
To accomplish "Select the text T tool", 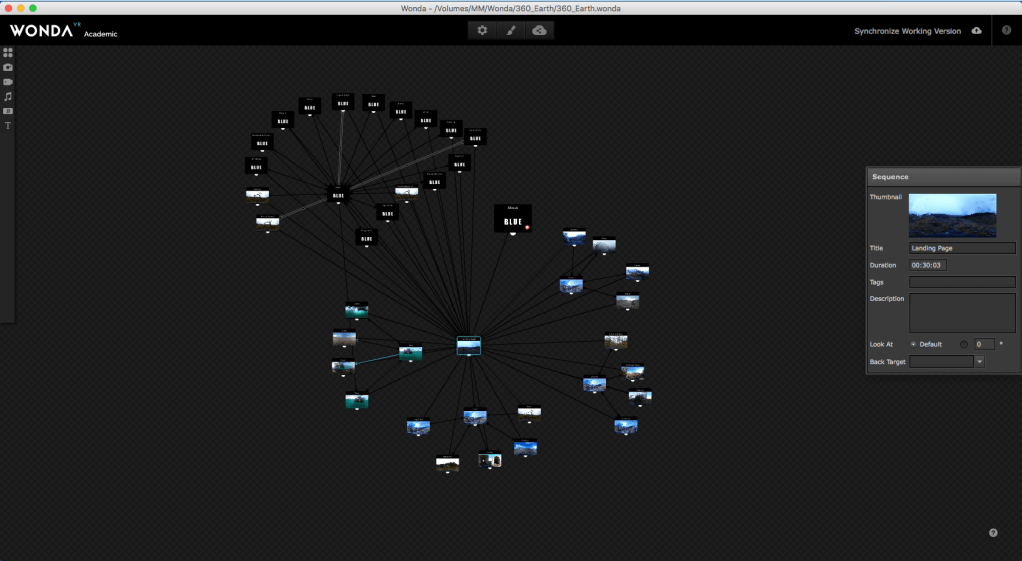I will (x=8, y=126).
